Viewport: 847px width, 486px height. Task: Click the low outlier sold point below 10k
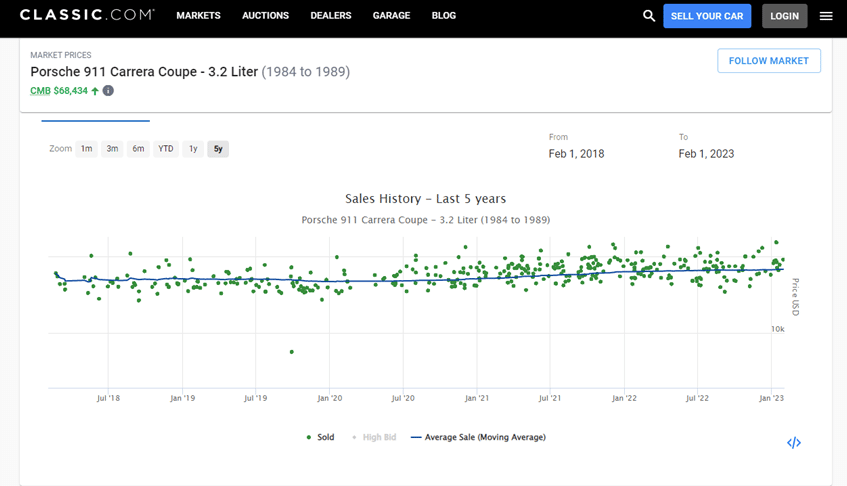click(292, 352)
